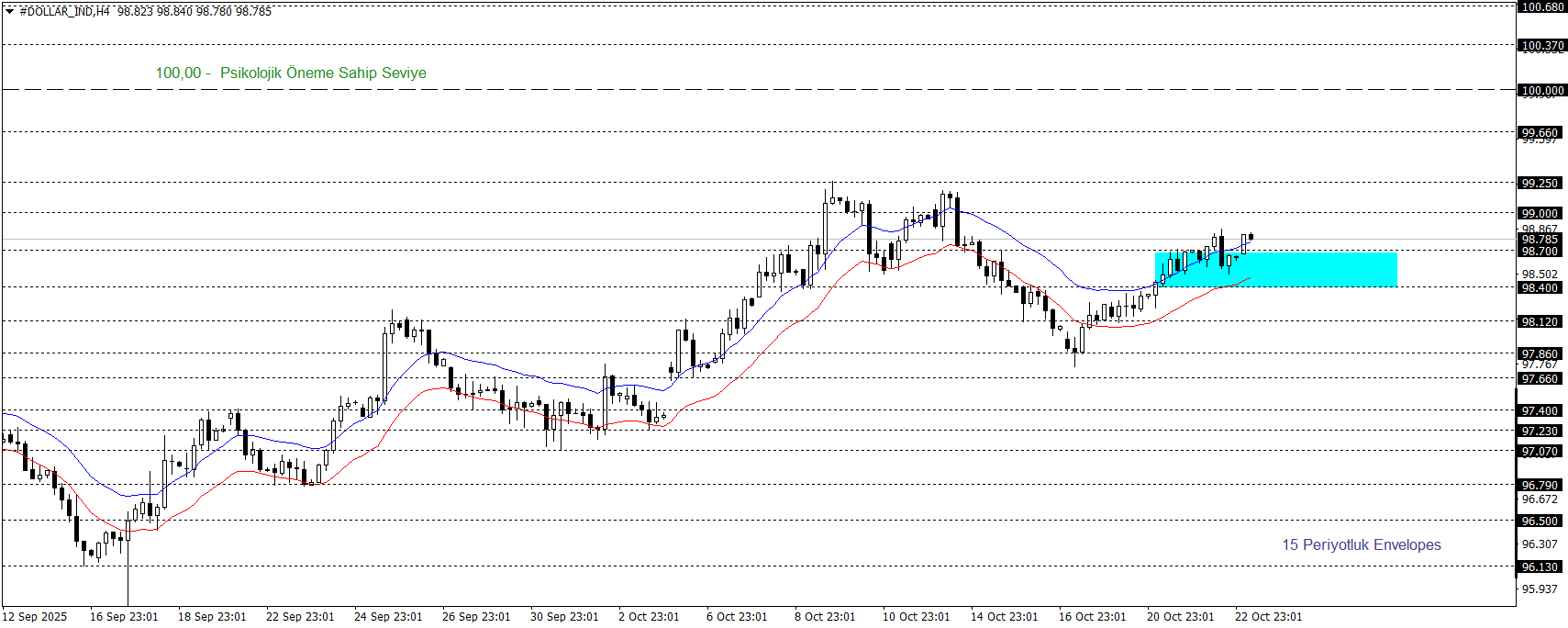The width and height of the screenshot is (1568, 628).
Task: Click the #DOLLAR_IND,H4 chart title
Action: coord(64,12)
